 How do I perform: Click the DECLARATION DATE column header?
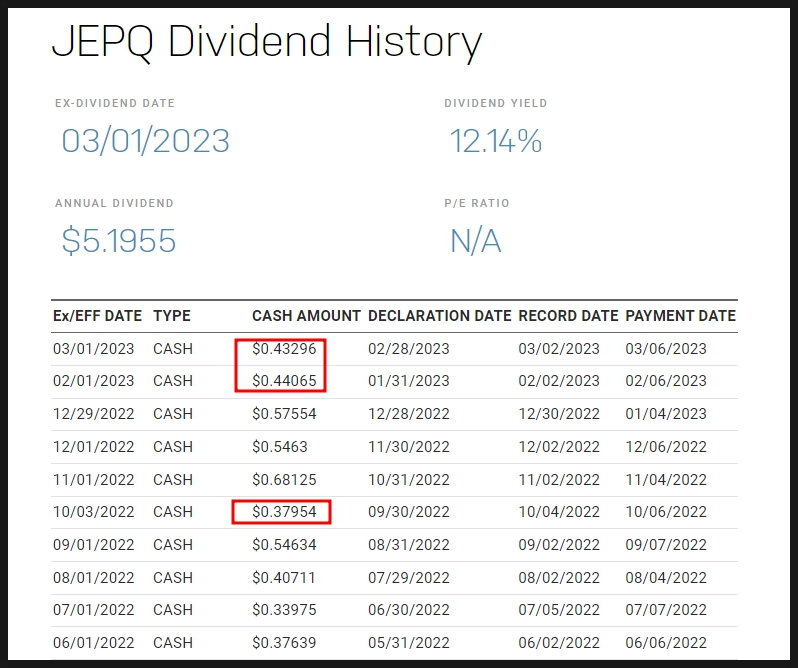[440, 316]
